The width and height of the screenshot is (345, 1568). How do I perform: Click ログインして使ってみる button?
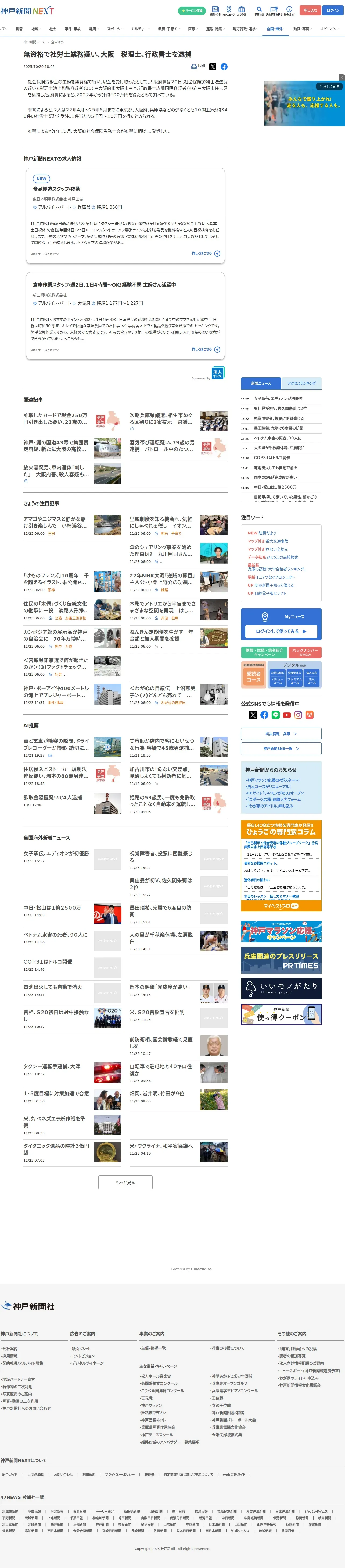281,631
